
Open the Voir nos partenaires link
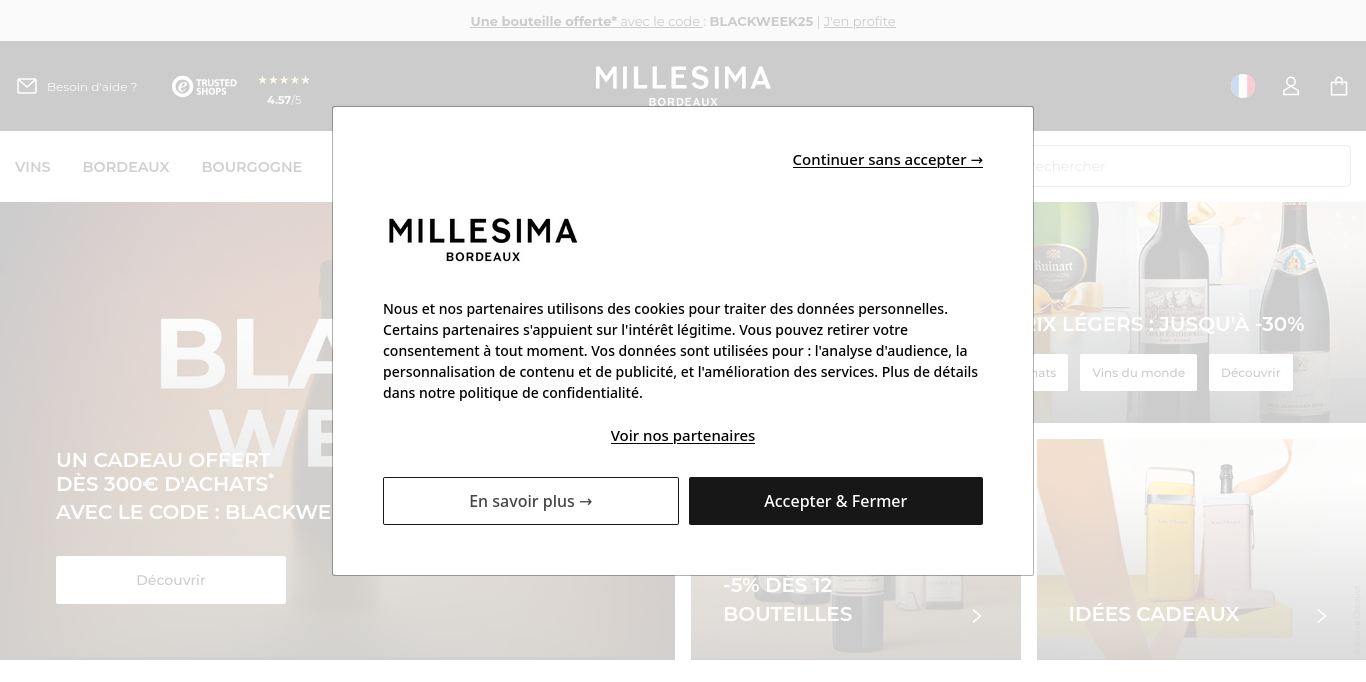point(683,436)
